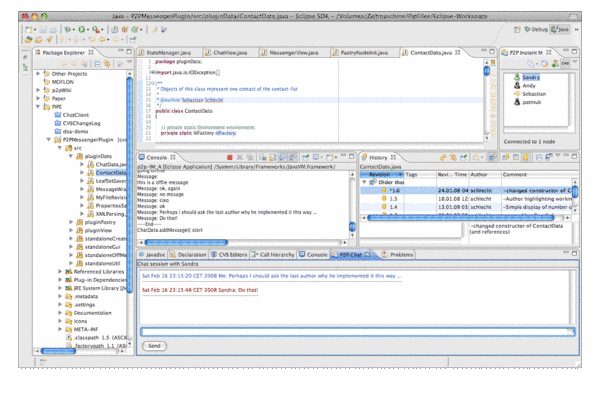Click the Refresh icon in History view
The width and height of the screenshot is (600, 393).
pyautogui.click(x=443, y=157)
